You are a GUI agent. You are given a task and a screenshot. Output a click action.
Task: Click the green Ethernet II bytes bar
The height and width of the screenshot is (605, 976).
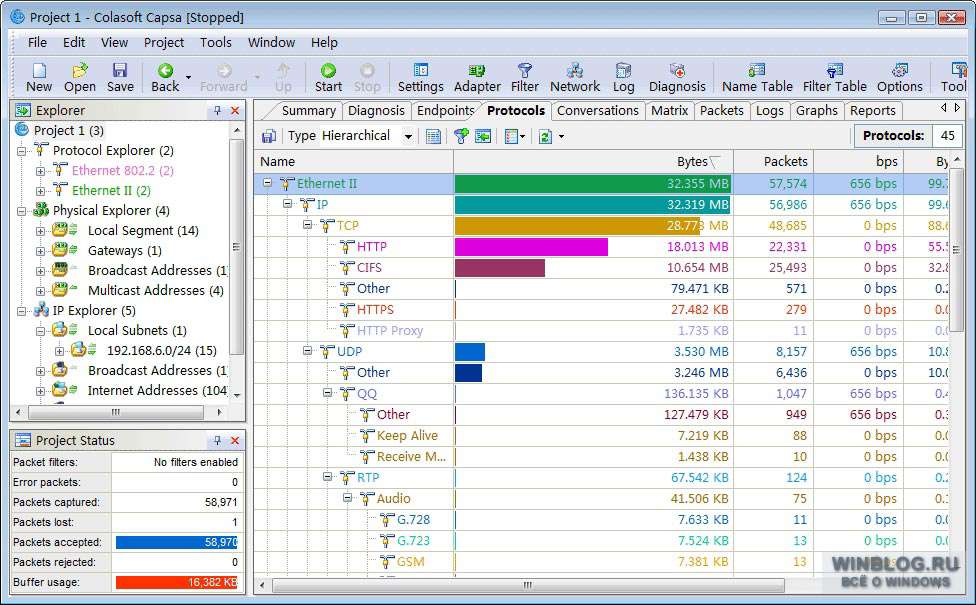pyautogui.click(x=592, y=184)
